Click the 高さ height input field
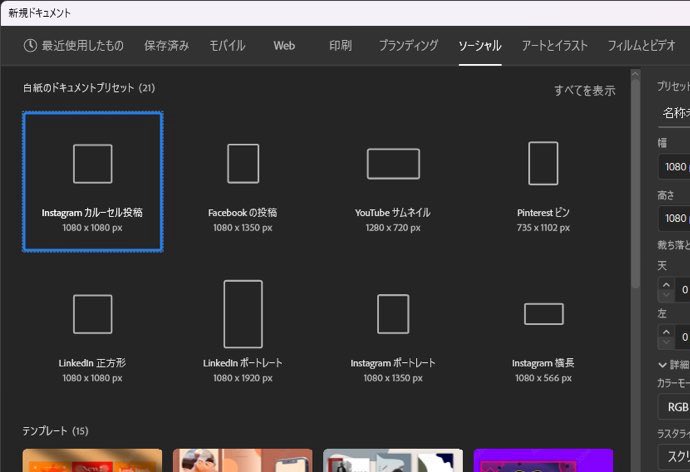The width and height of the screenshot is (690, 472). (x=674, y=218)
